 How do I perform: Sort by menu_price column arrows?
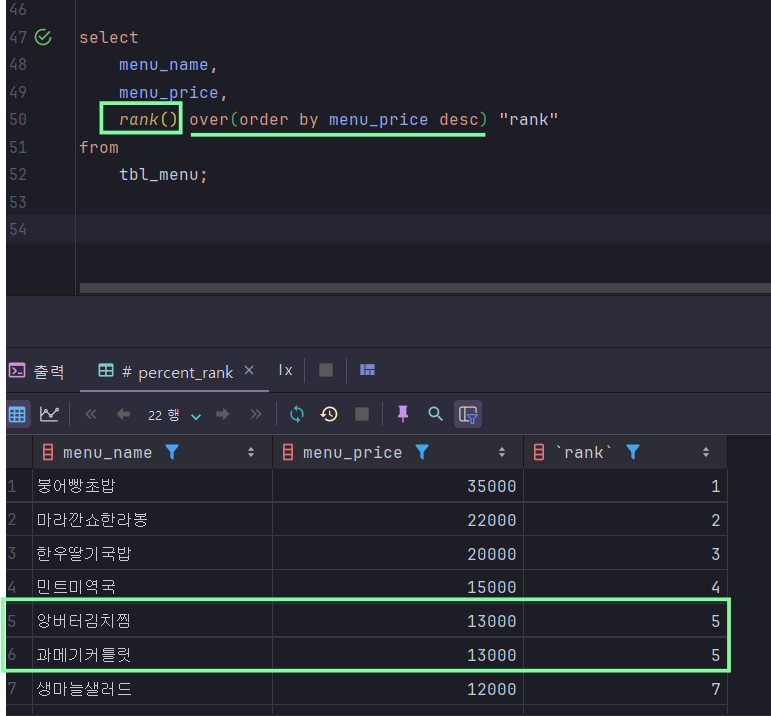502,452
